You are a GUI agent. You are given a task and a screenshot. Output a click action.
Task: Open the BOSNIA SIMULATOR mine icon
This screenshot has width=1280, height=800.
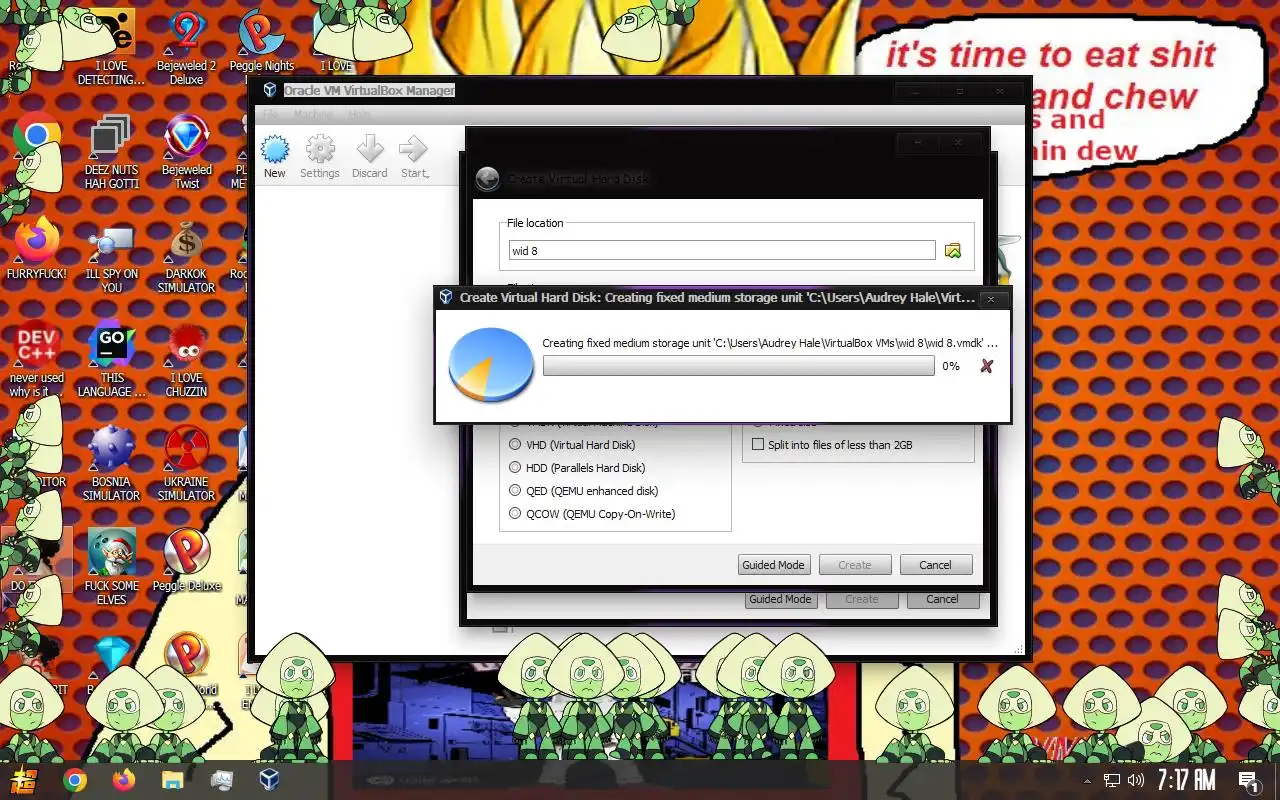coord(111,449)
